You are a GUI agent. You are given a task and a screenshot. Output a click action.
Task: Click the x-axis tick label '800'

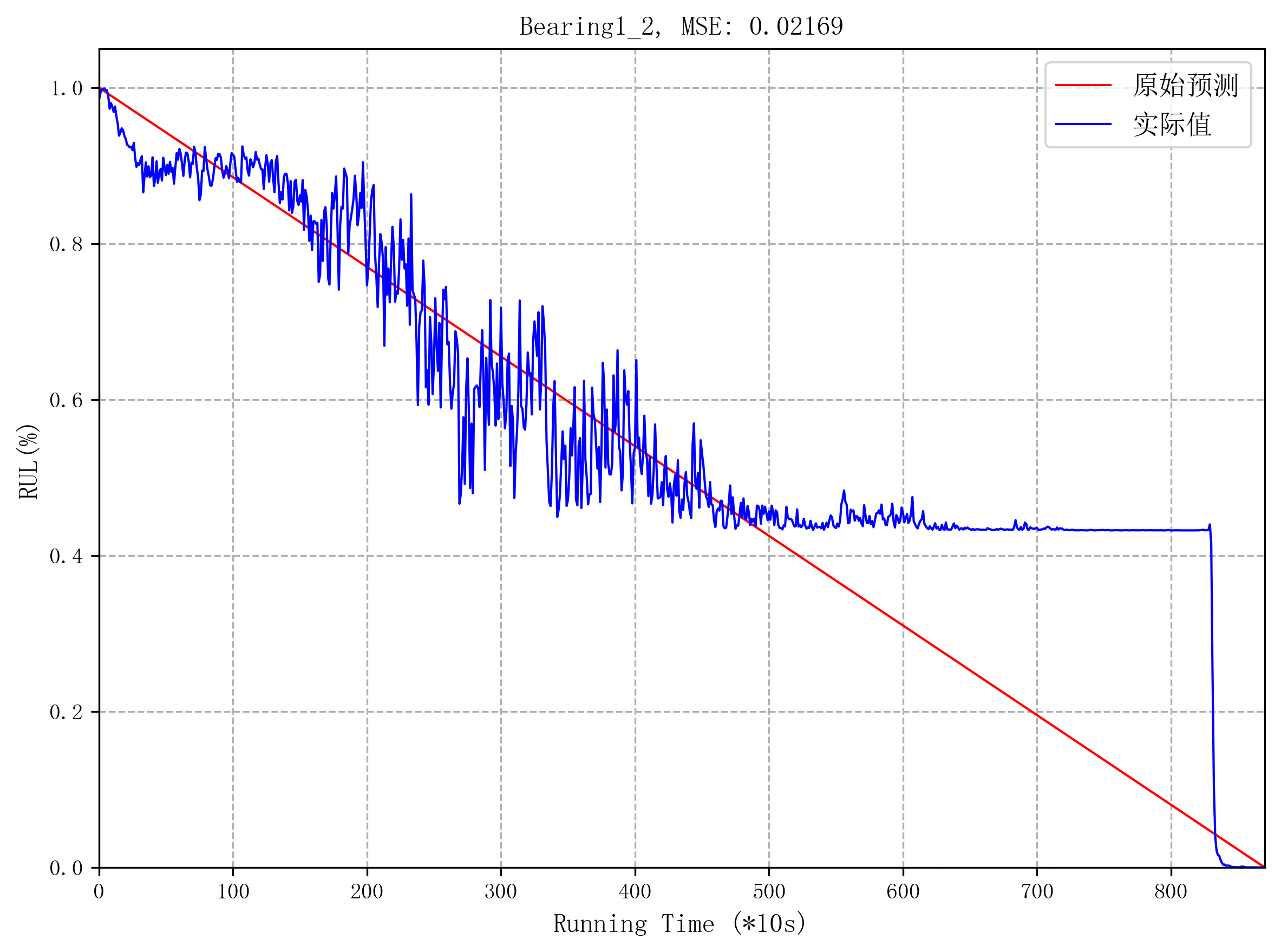point(1171,891)
